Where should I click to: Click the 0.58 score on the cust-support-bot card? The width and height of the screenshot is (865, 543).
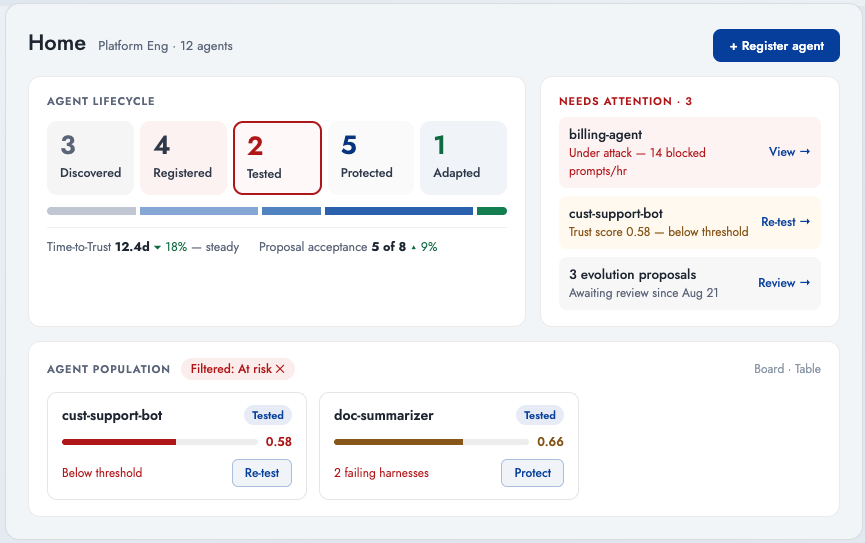pos(279,441)
